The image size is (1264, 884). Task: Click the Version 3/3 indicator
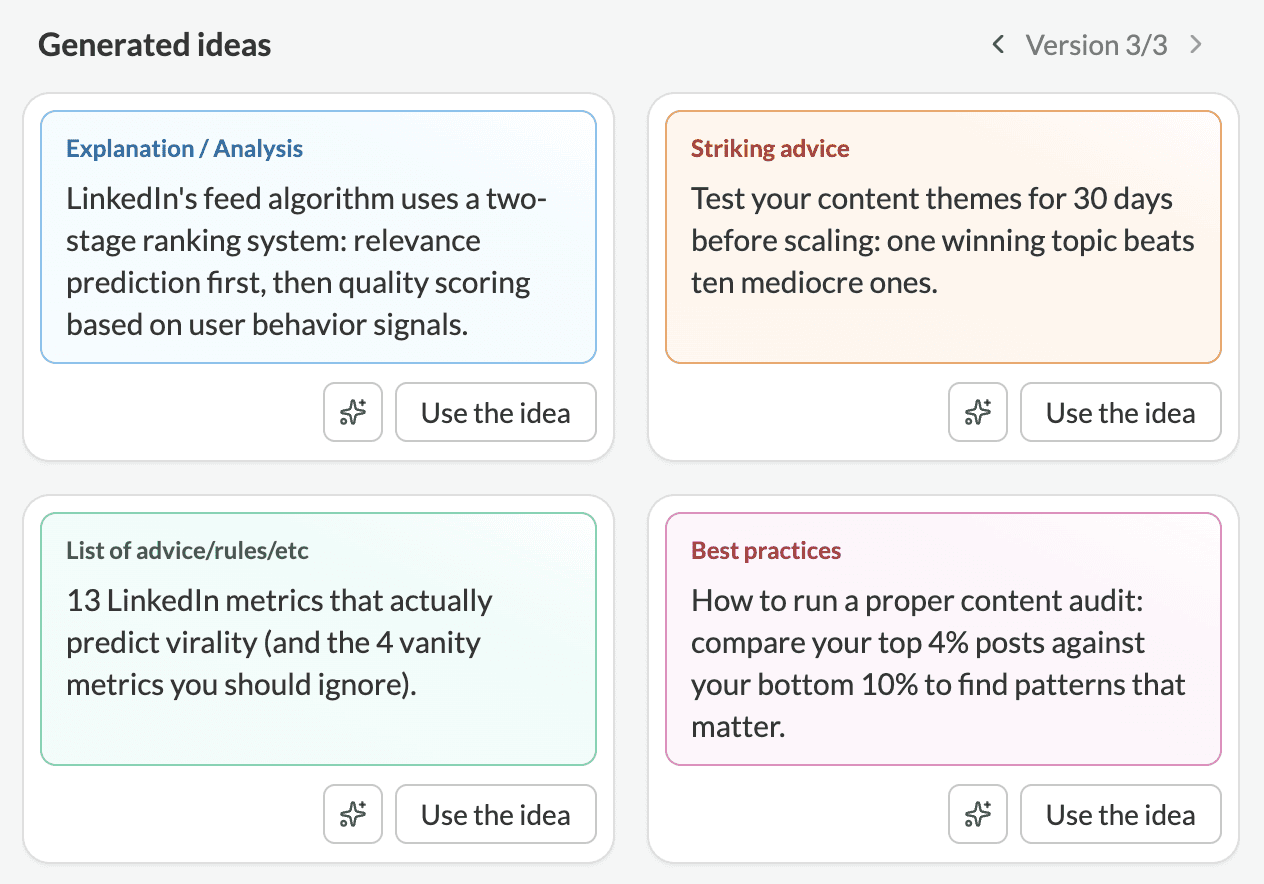pyautogui.click(x=1096, y=45)
